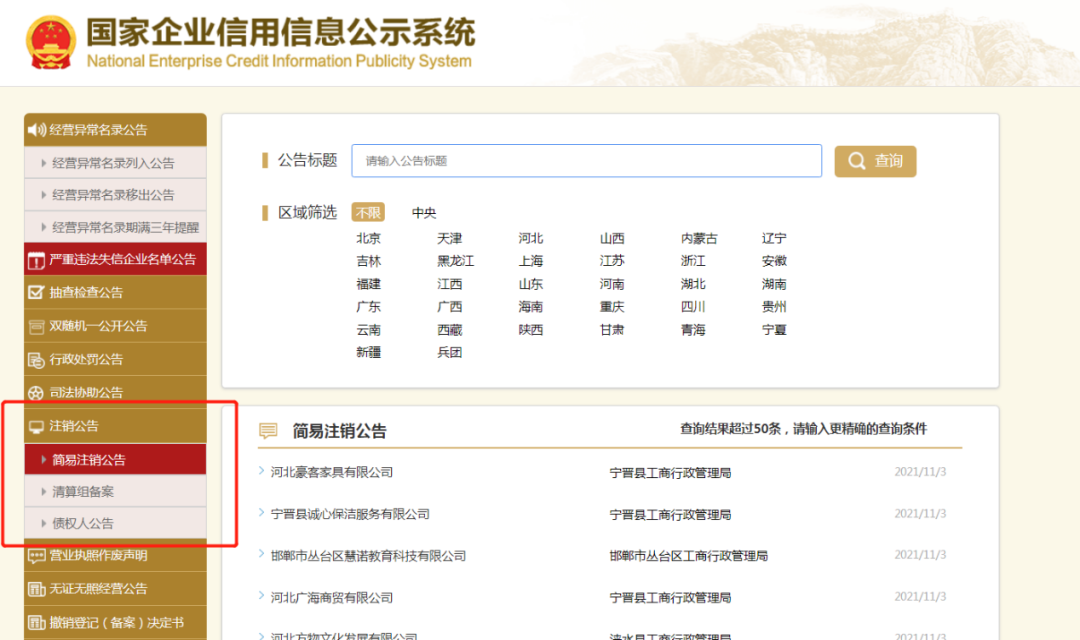
Task: Click the speech bubble icon beside 营业执照作废声明
Action: 37,556
